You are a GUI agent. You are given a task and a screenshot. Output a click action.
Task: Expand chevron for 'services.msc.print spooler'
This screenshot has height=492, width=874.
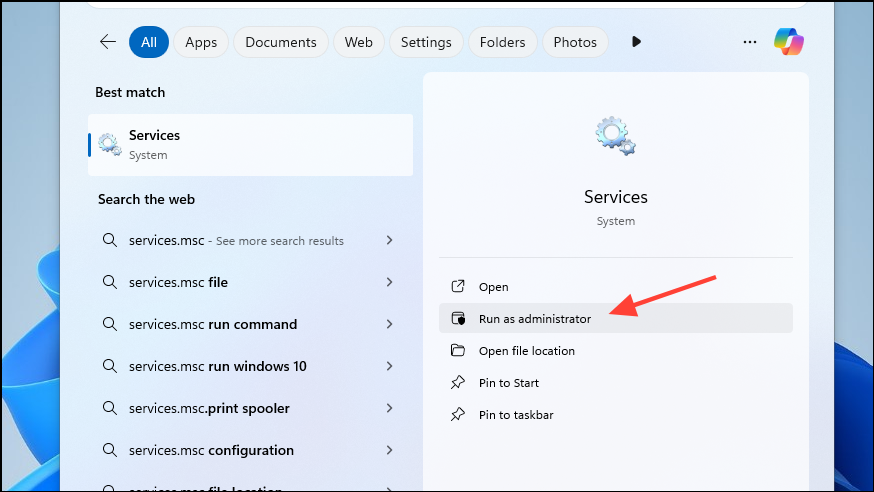pyautogui.click(x=390, y=408)
